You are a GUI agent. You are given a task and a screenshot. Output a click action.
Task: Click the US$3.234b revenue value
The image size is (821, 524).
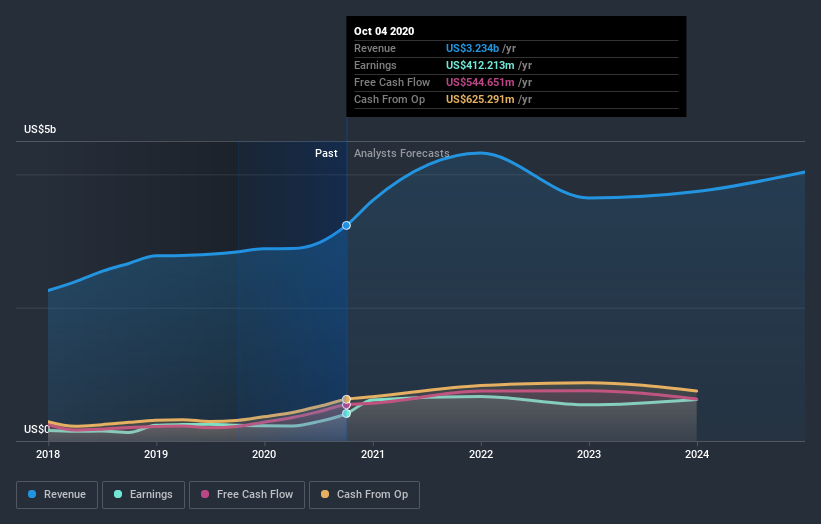472,48
